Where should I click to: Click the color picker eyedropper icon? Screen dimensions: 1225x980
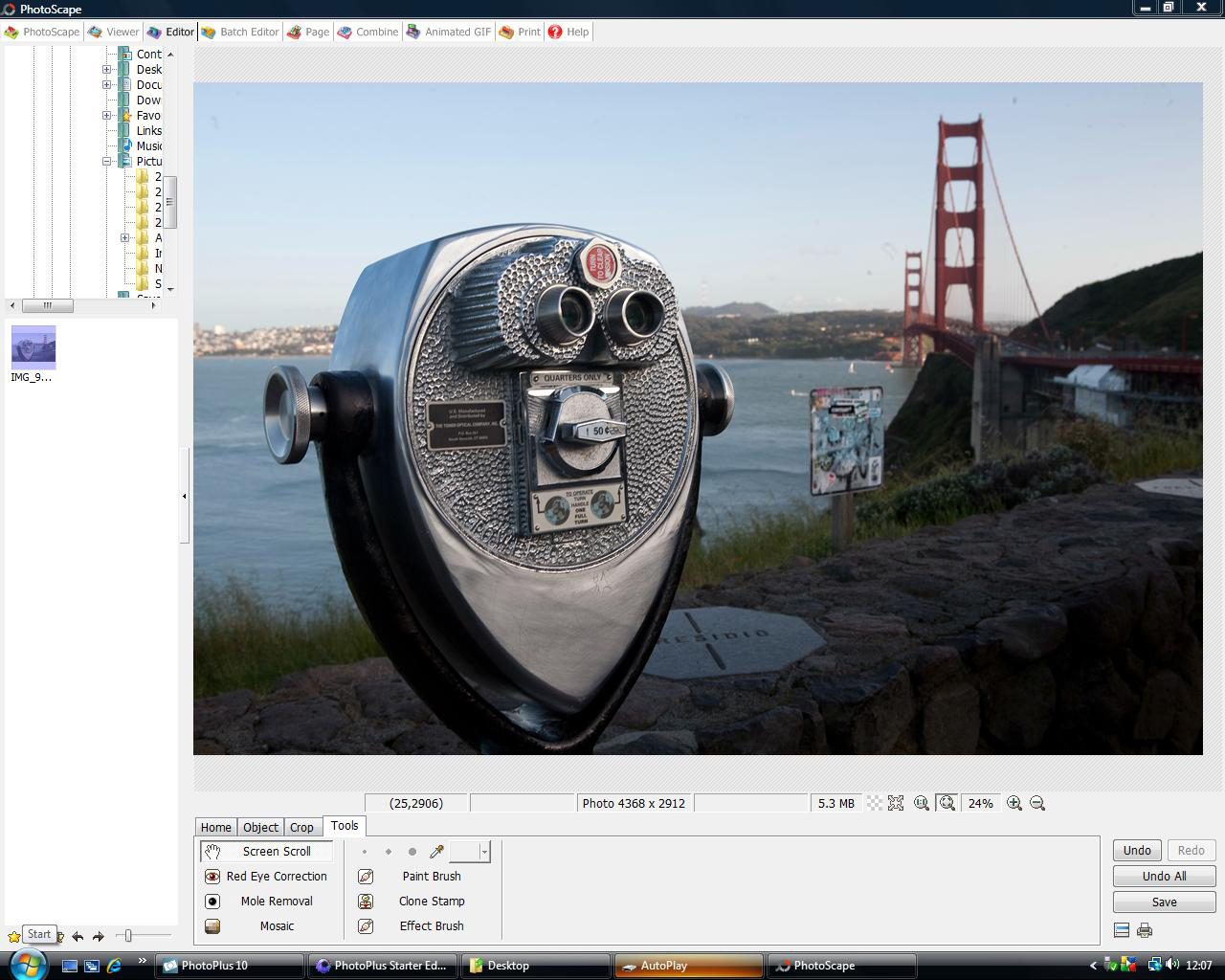click(436, 851)
